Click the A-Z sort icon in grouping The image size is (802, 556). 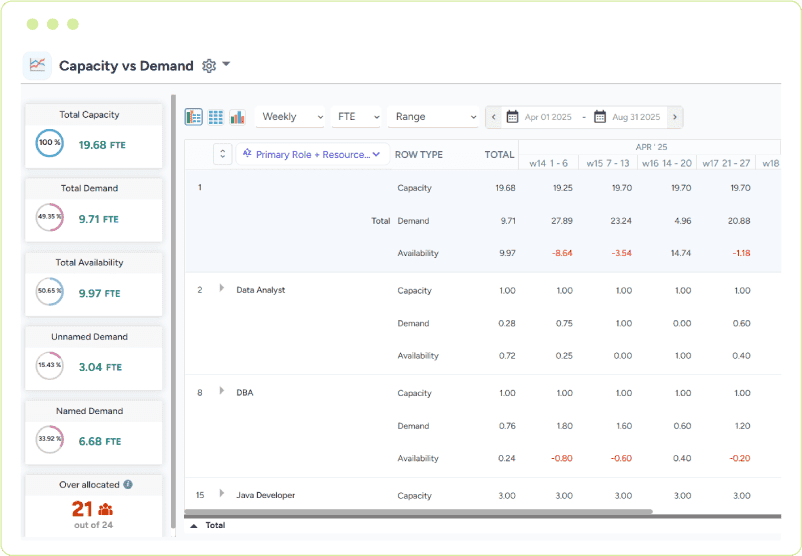click(x=247, y=153)
